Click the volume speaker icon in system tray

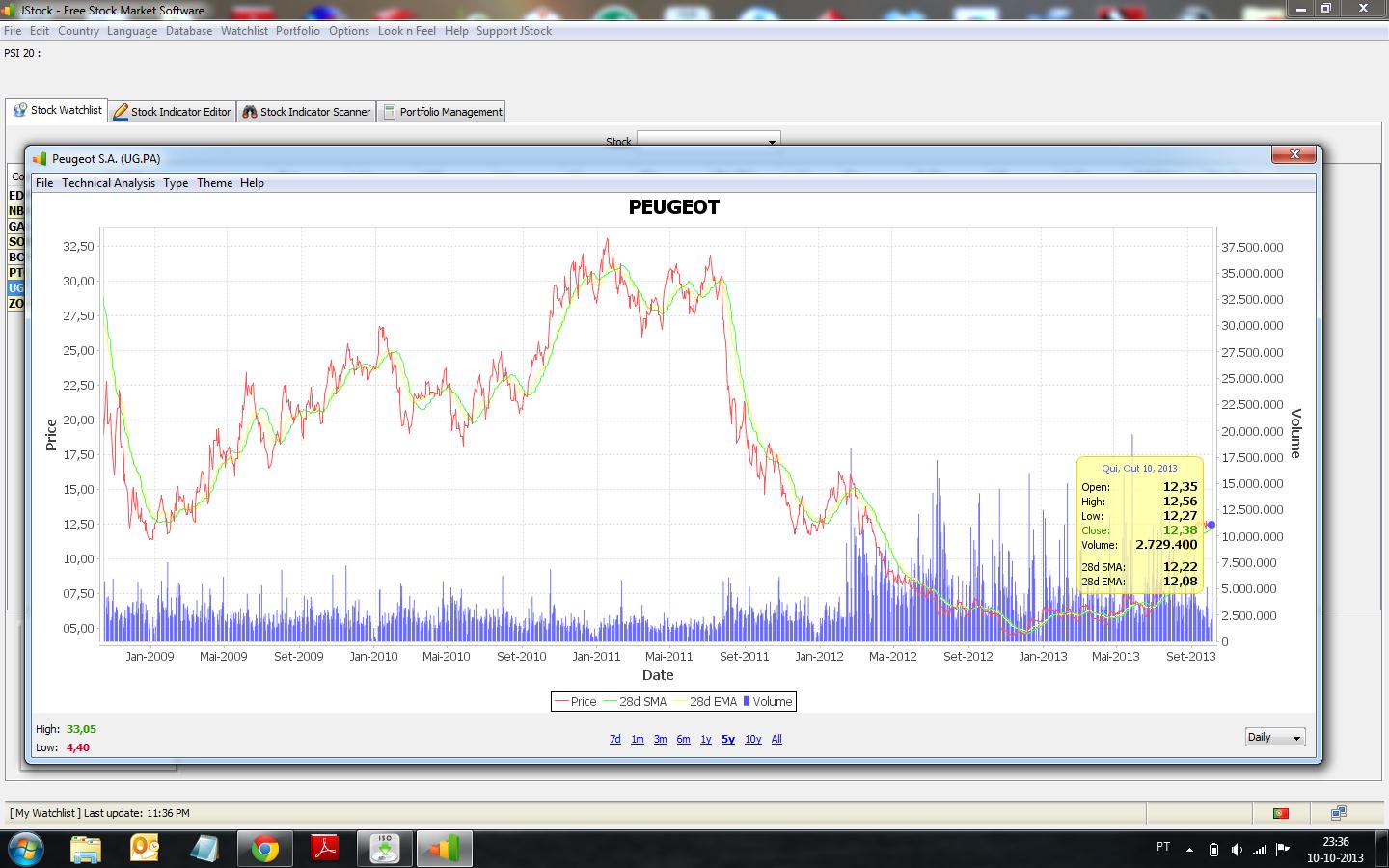coord(1238,850)
